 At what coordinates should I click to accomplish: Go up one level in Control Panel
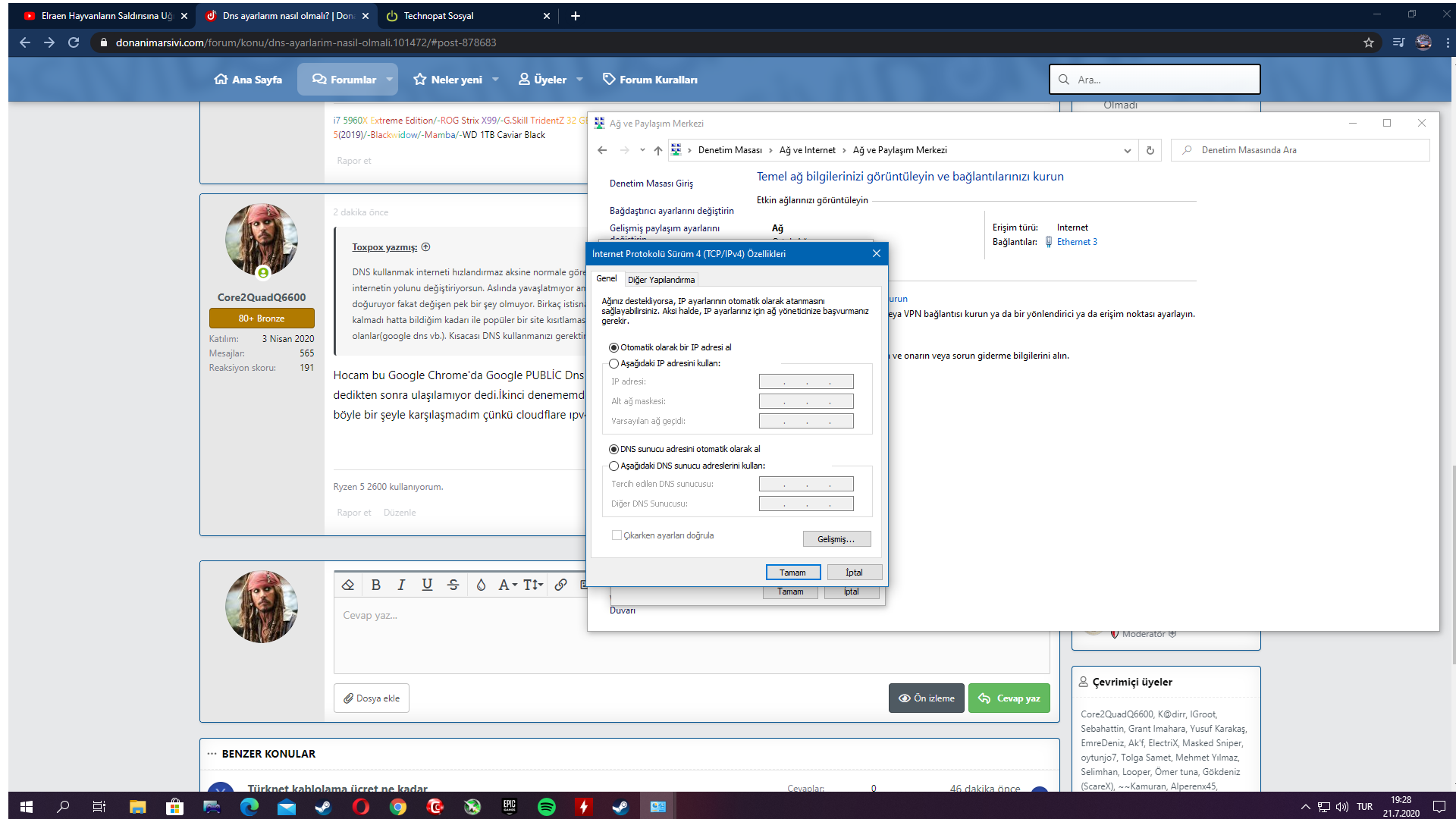tap(657, 150)
